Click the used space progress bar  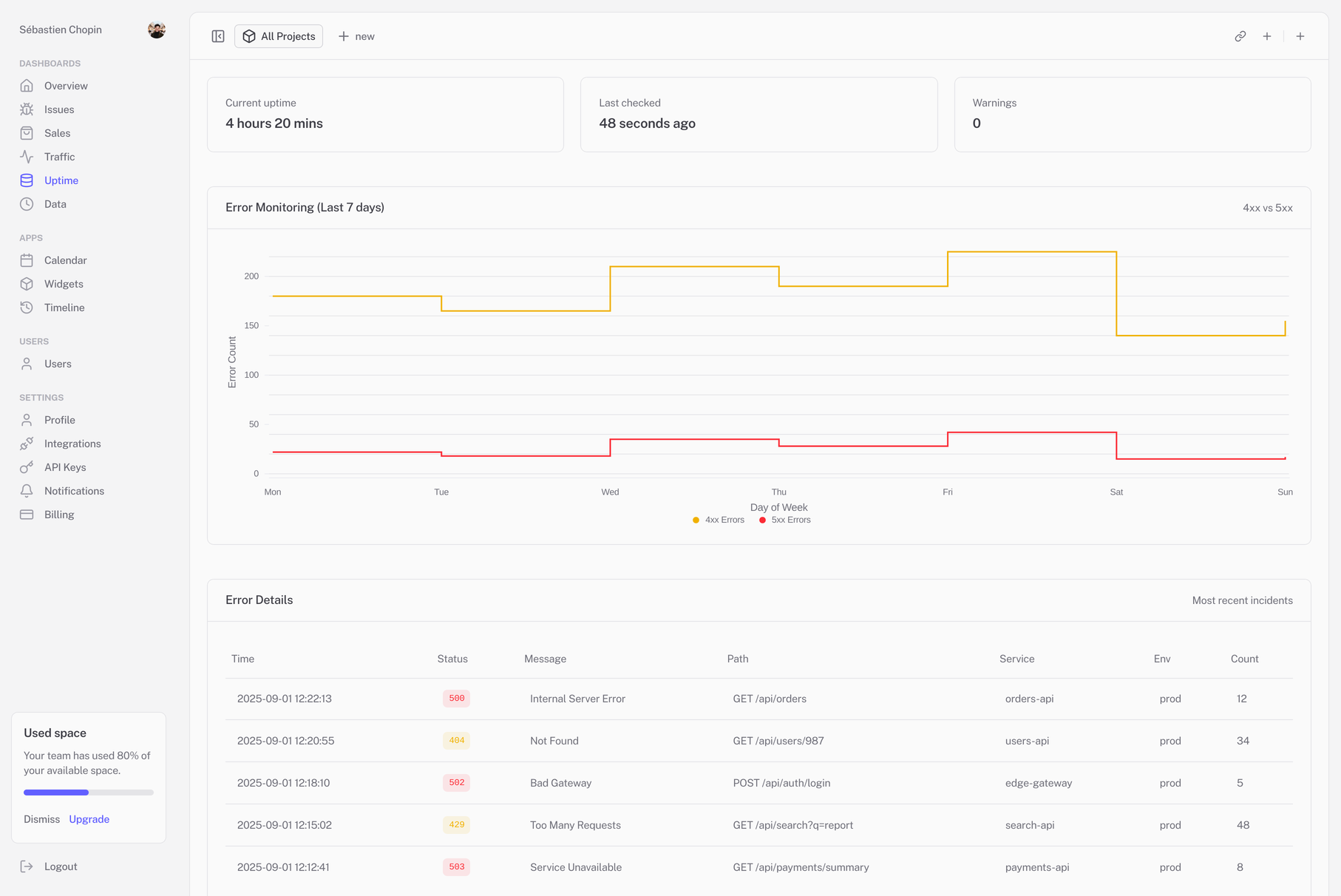click(88, 793)
